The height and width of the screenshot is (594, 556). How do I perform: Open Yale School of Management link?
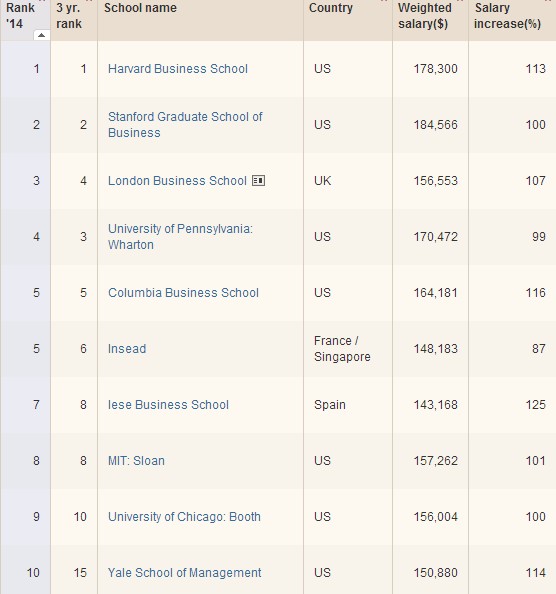[x=184, y=573]
